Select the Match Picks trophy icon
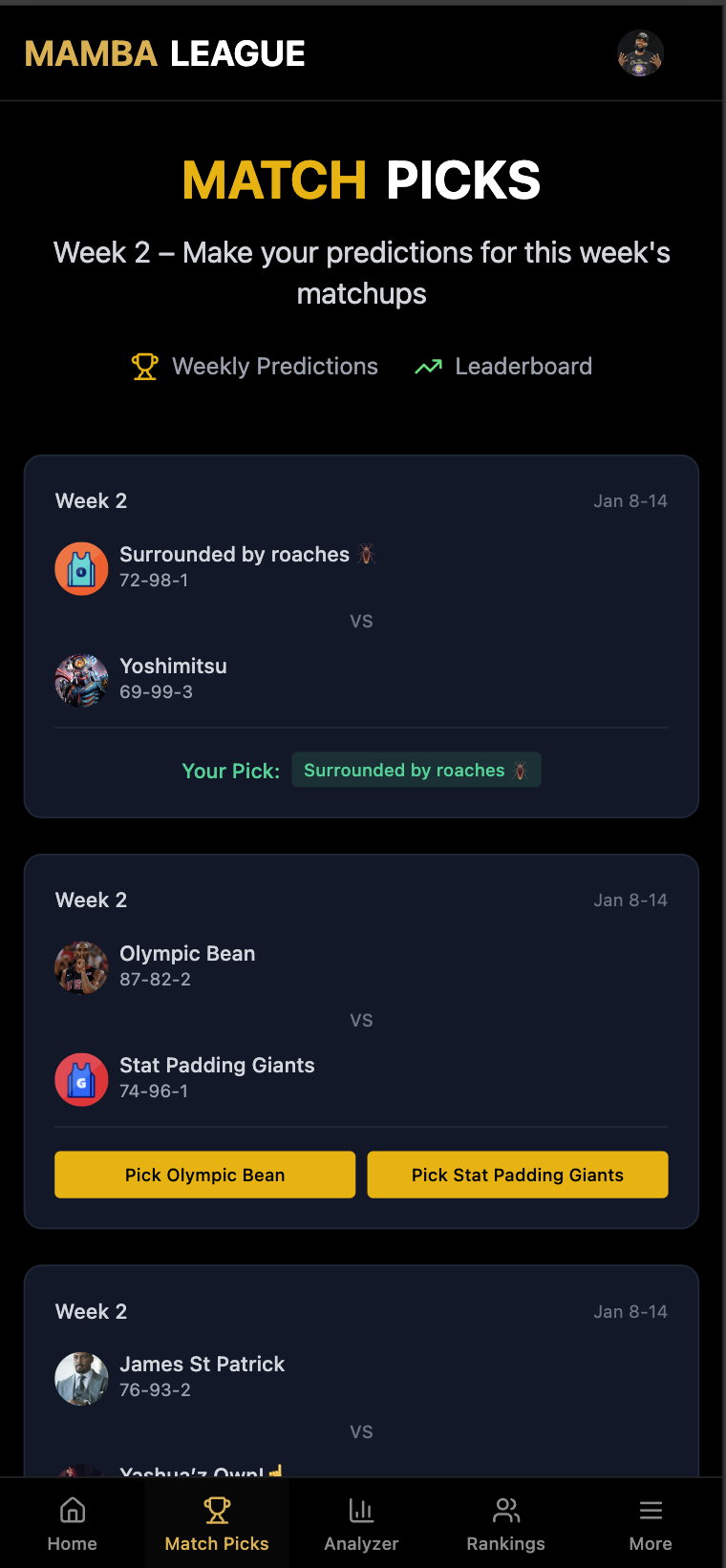This screenshot has width=726, height=1568. tap(217, 1510)
